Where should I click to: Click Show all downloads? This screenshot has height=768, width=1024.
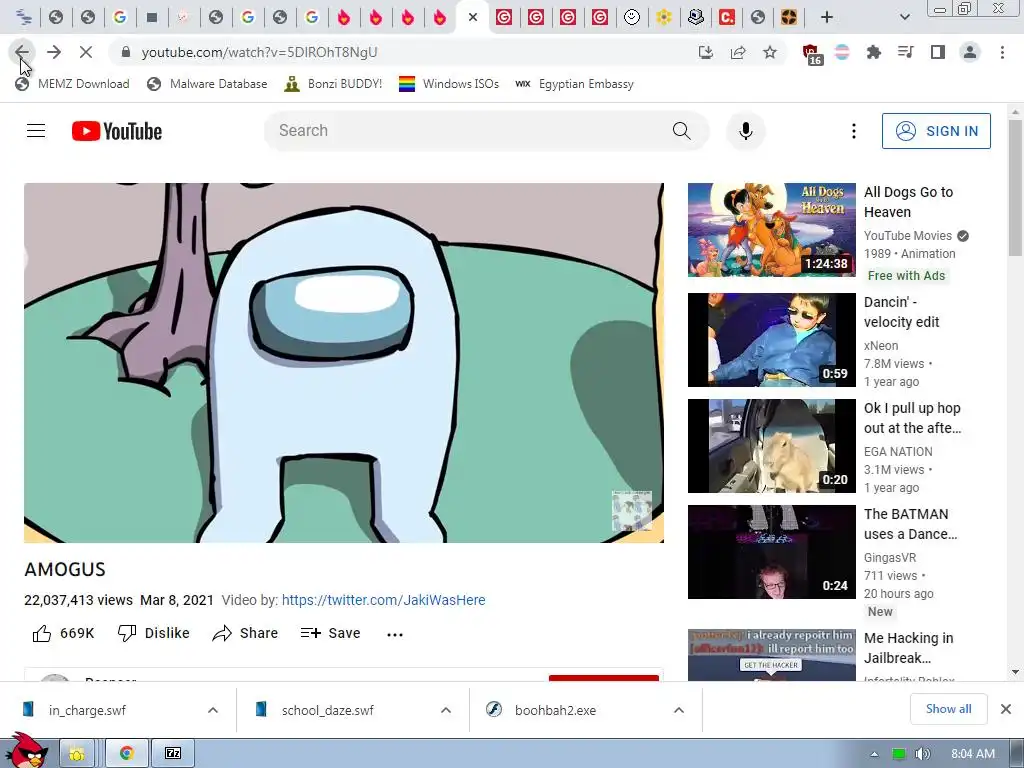[948, 709]
